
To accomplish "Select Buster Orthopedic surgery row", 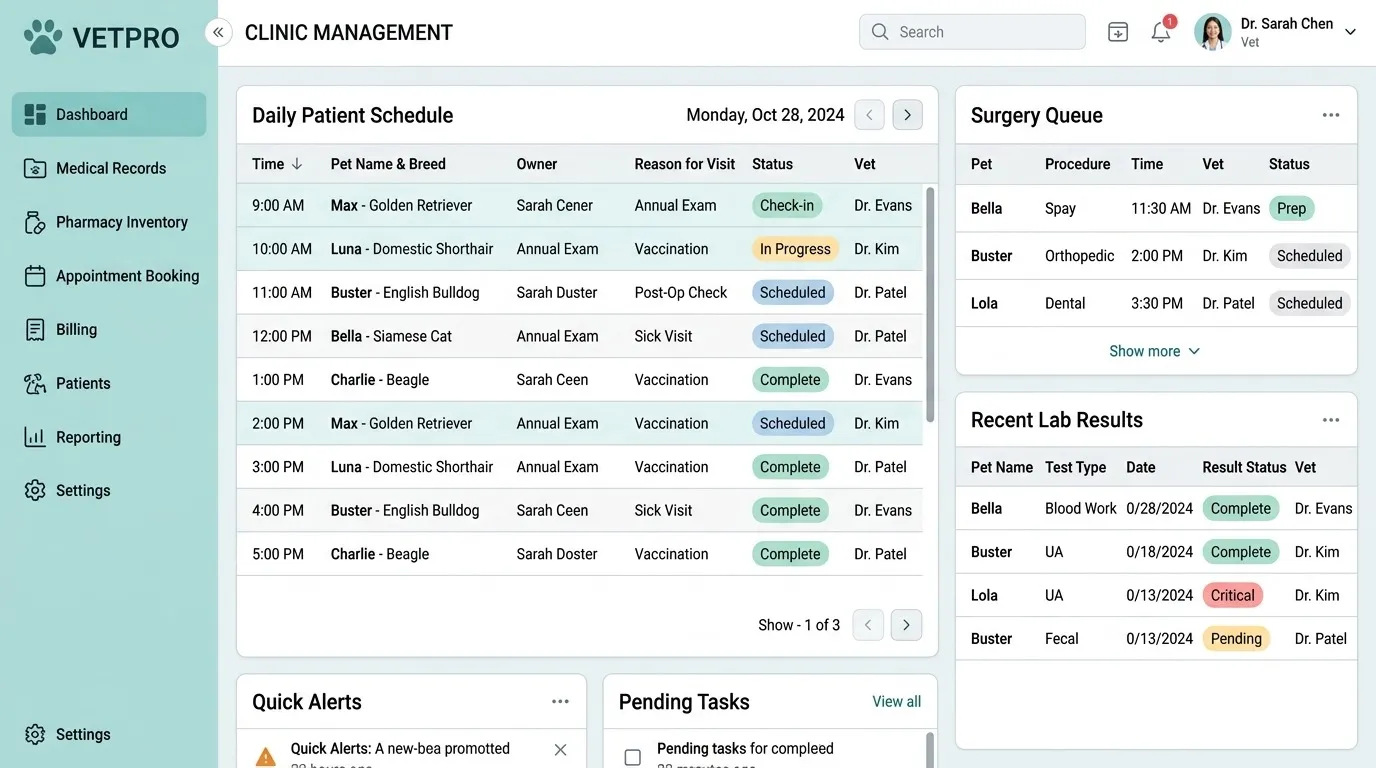I will (x=1156, y=256).
